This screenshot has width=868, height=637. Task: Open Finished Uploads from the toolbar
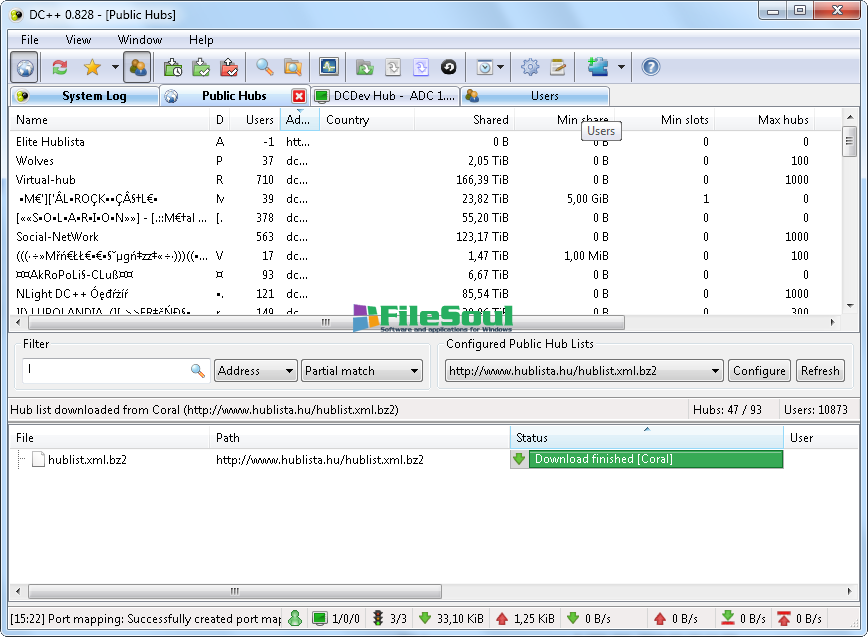pyautogui.click(x=229, y=68)
